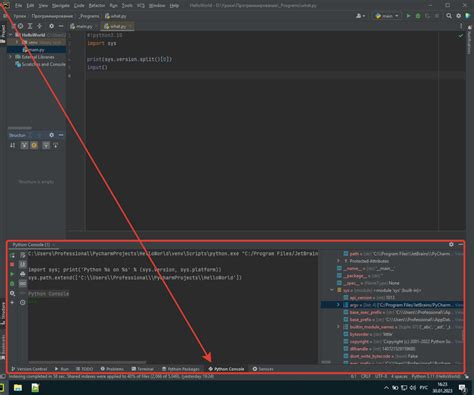Screen dimensions: 474x395
Task: Open the Edit menu
Action: pyautogui.click(x=30, y=6)
